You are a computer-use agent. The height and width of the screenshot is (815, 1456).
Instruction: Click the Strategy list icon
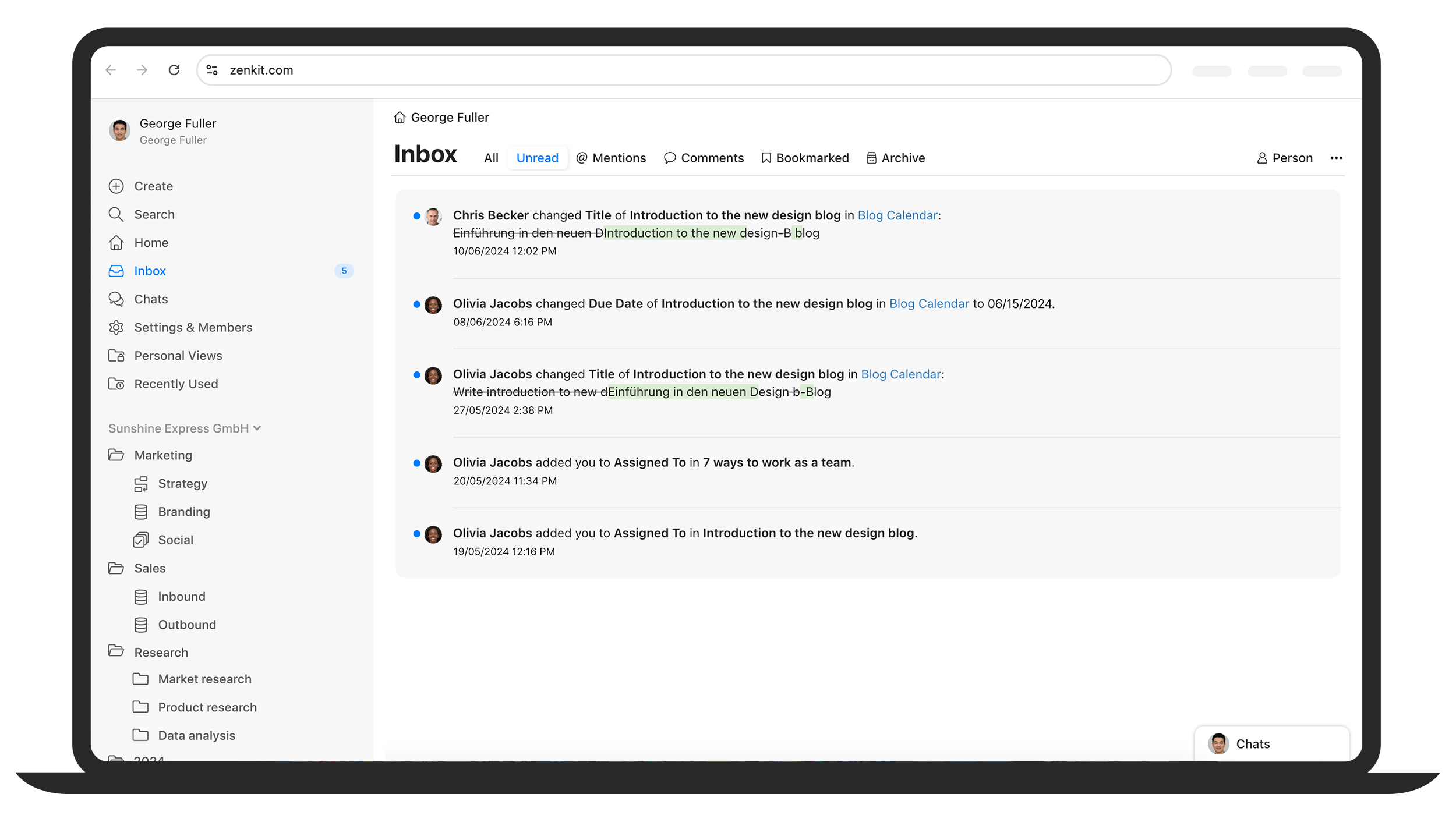[x=140, y=484]
